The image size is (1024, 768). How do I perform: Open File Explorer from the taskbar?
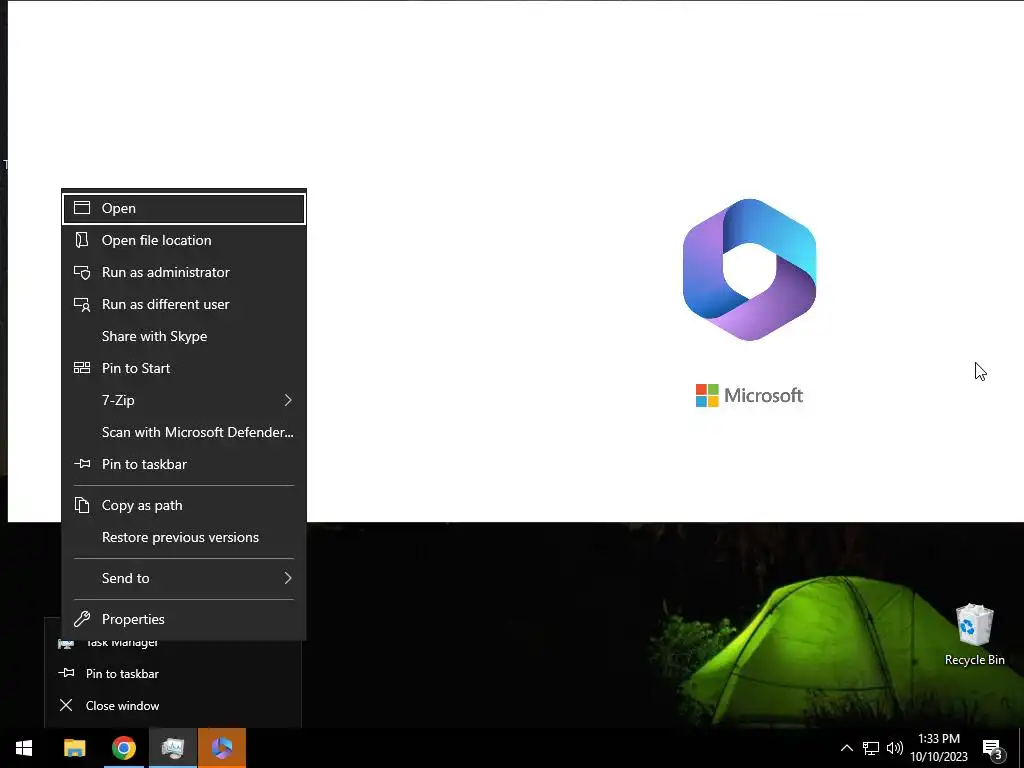coord(74,748)
